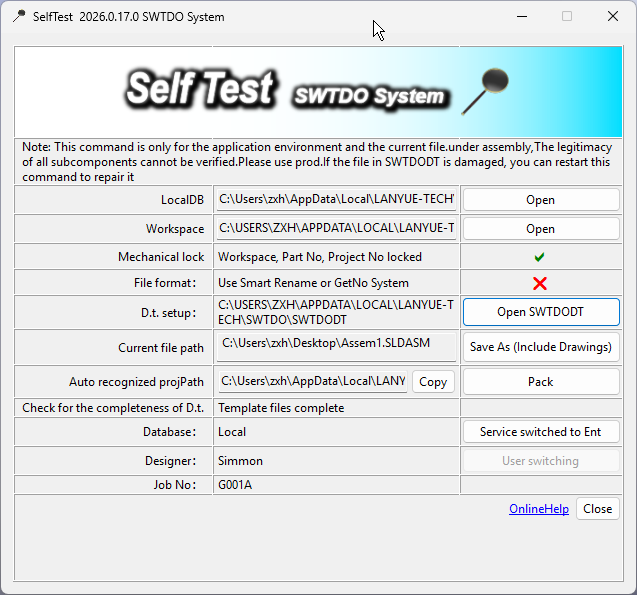This screenshot has width=637, height=595.
Task: Click the SelfTest title bar app icon
Action: tap(19, 17)
